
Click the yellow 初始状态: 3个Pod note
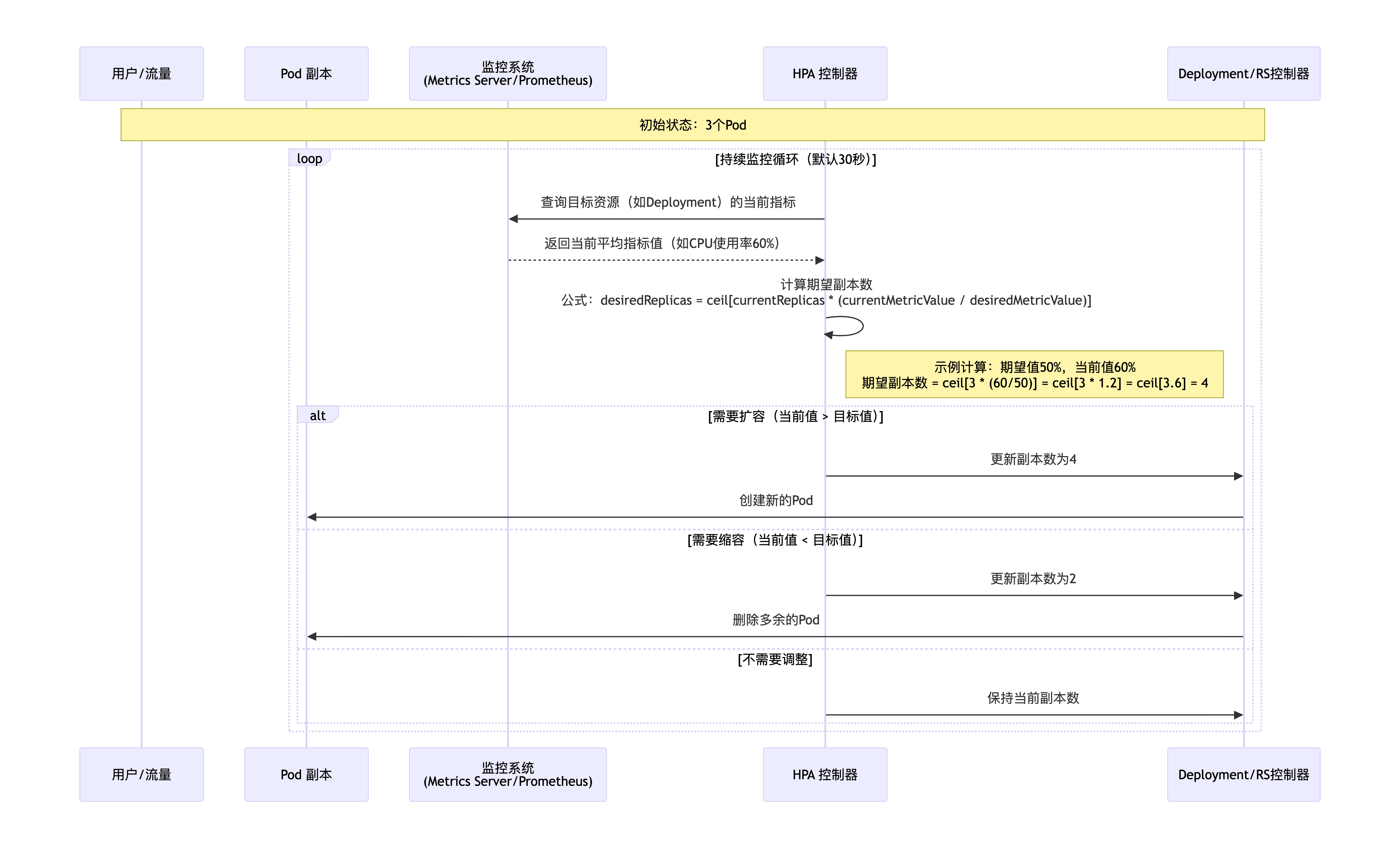tap(692, 125)
